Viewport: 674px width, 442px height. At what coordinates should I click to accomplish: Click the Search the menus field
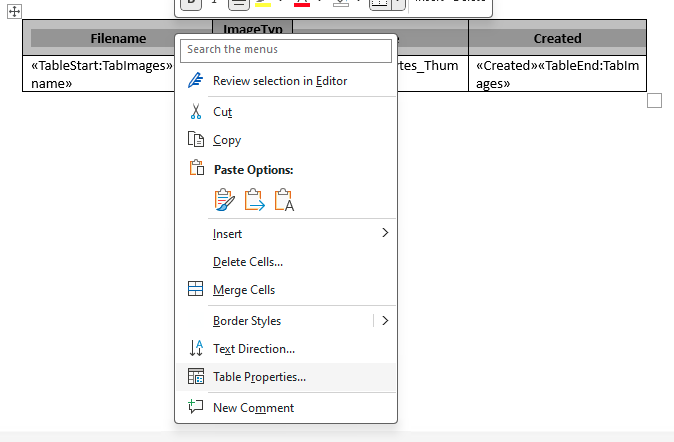(x=286, y=49)
